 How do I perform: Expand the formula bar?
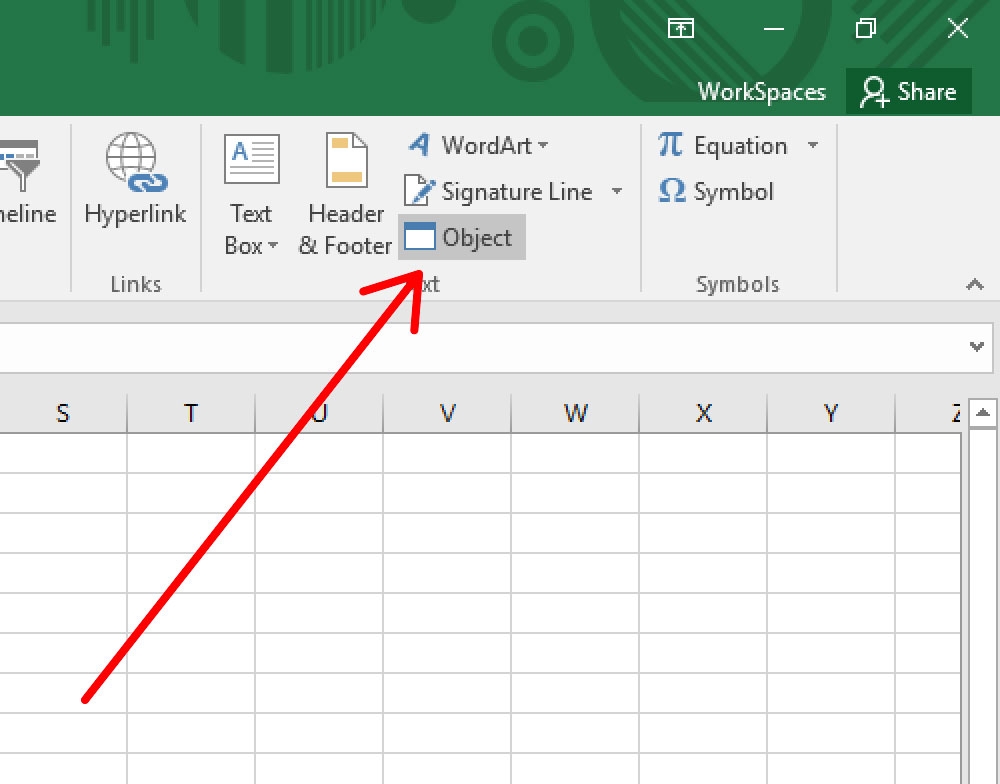pos(976,346)
